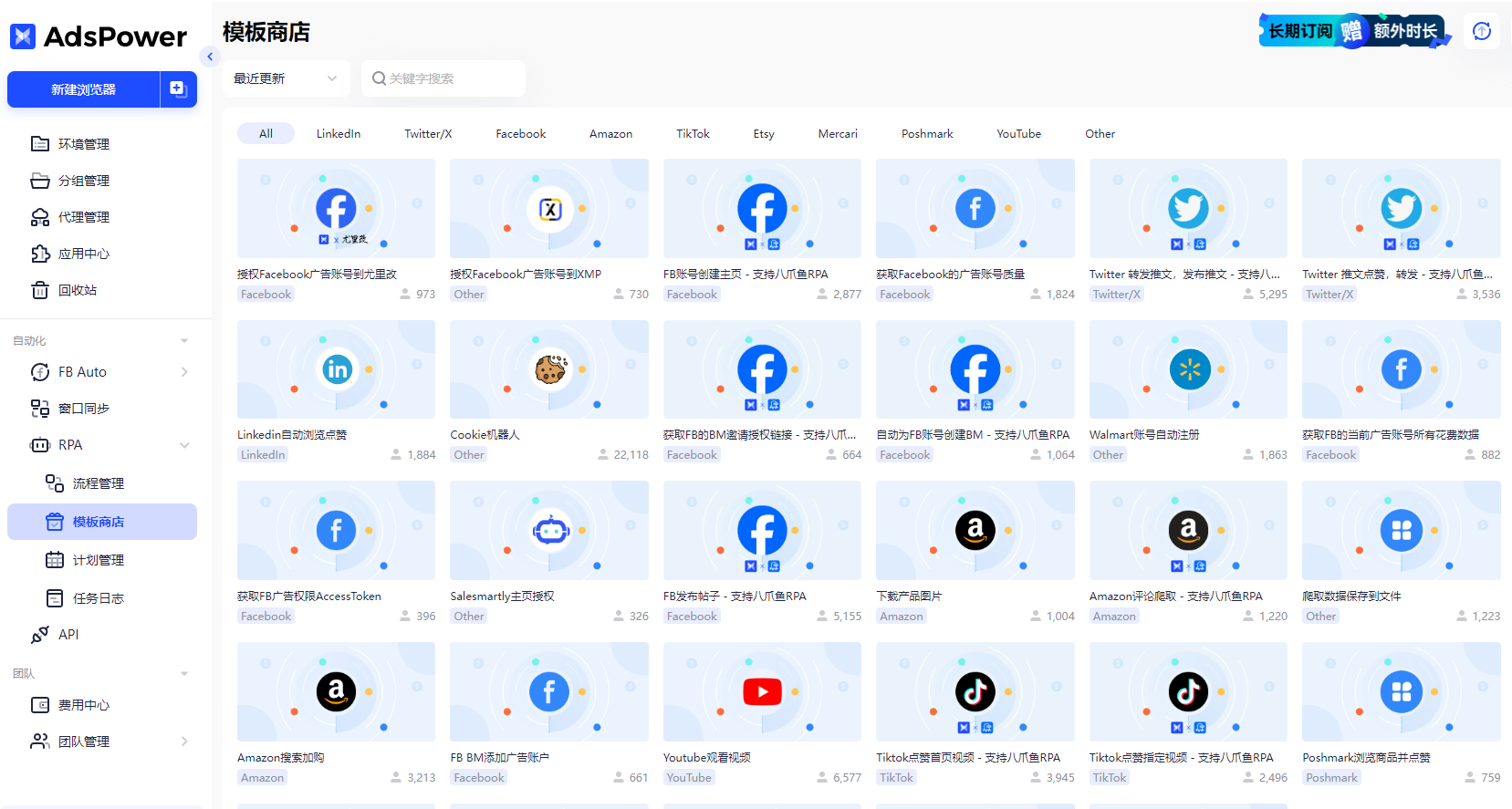
Task: Filter by TikTok category
Action: (x=693, y=133)
